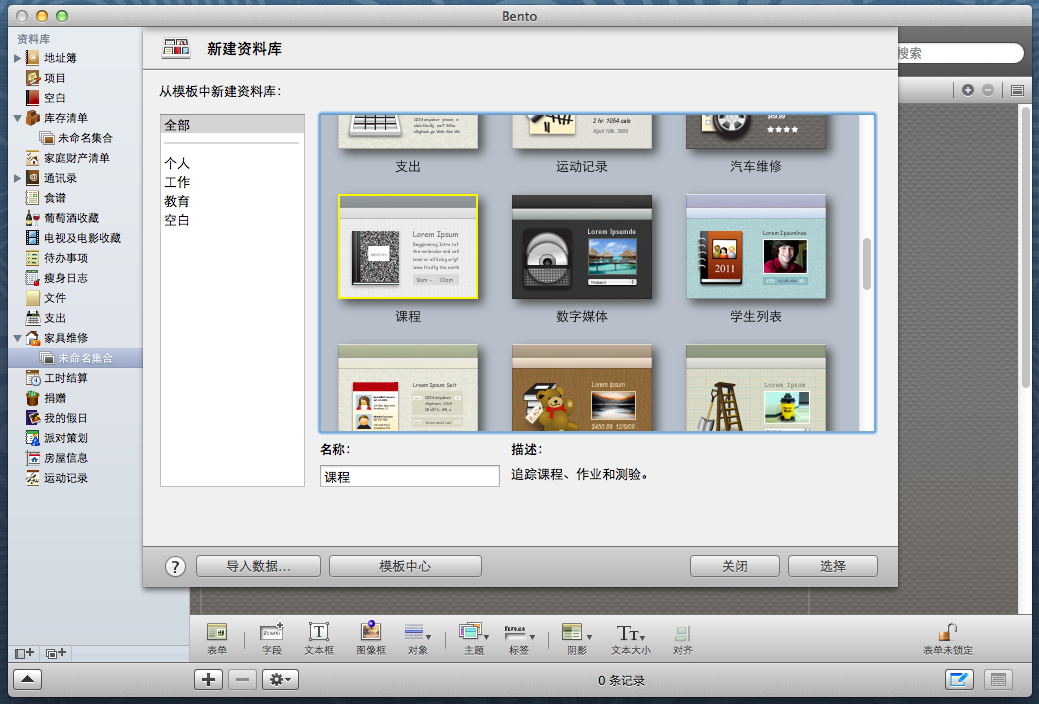Open 文件 library icon in sidebar
The width and height of the screenshot is (1039, 704).
[x=32, y=298]
